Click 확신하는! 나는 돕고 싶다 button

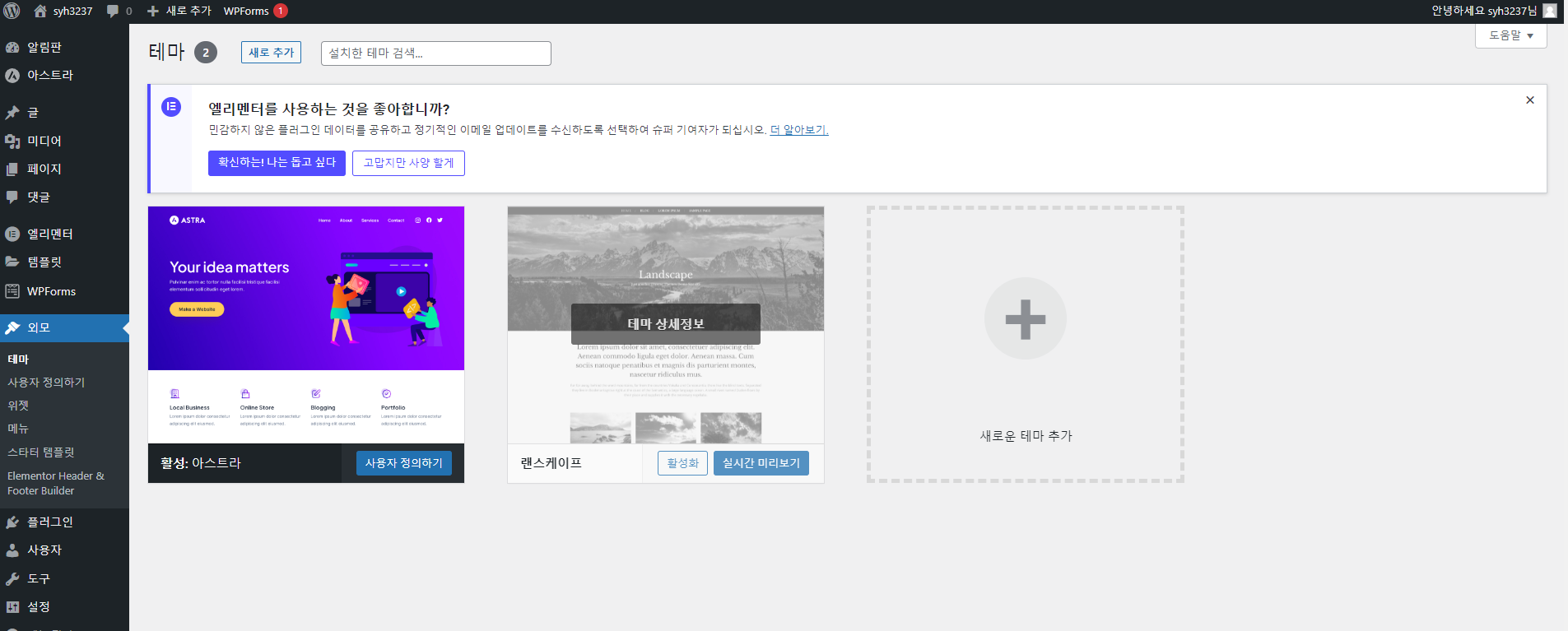(x=277, y=163)
